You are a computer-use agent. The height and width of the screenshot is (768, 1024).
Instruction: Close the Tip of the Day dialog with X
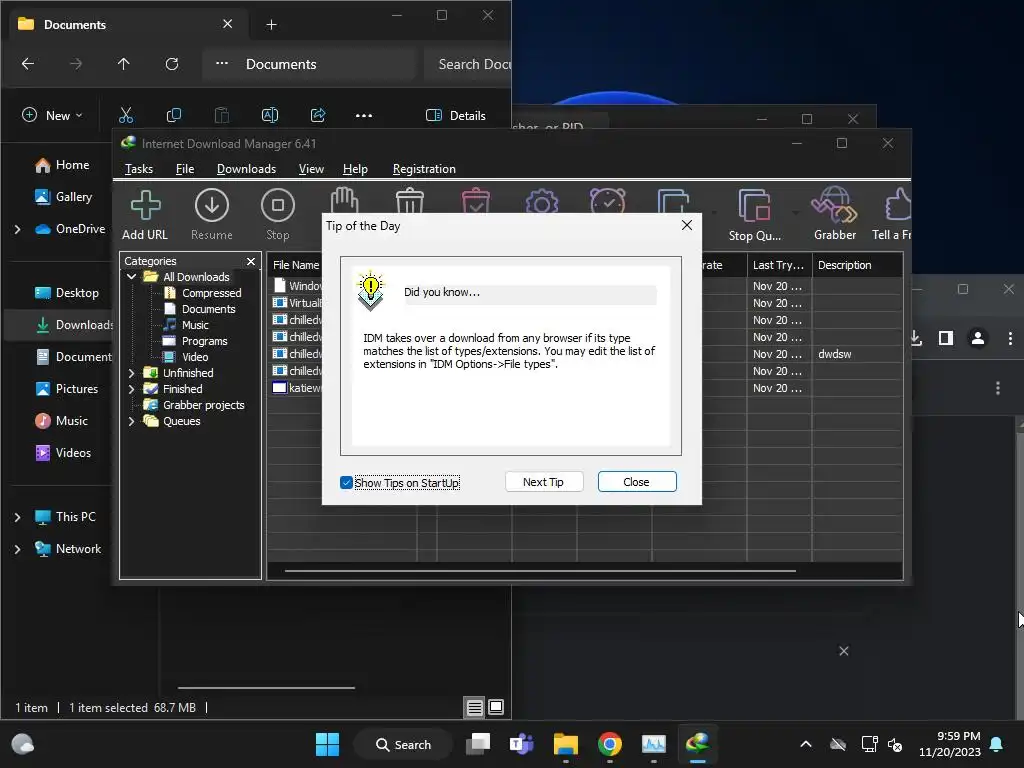coord(686,225)
